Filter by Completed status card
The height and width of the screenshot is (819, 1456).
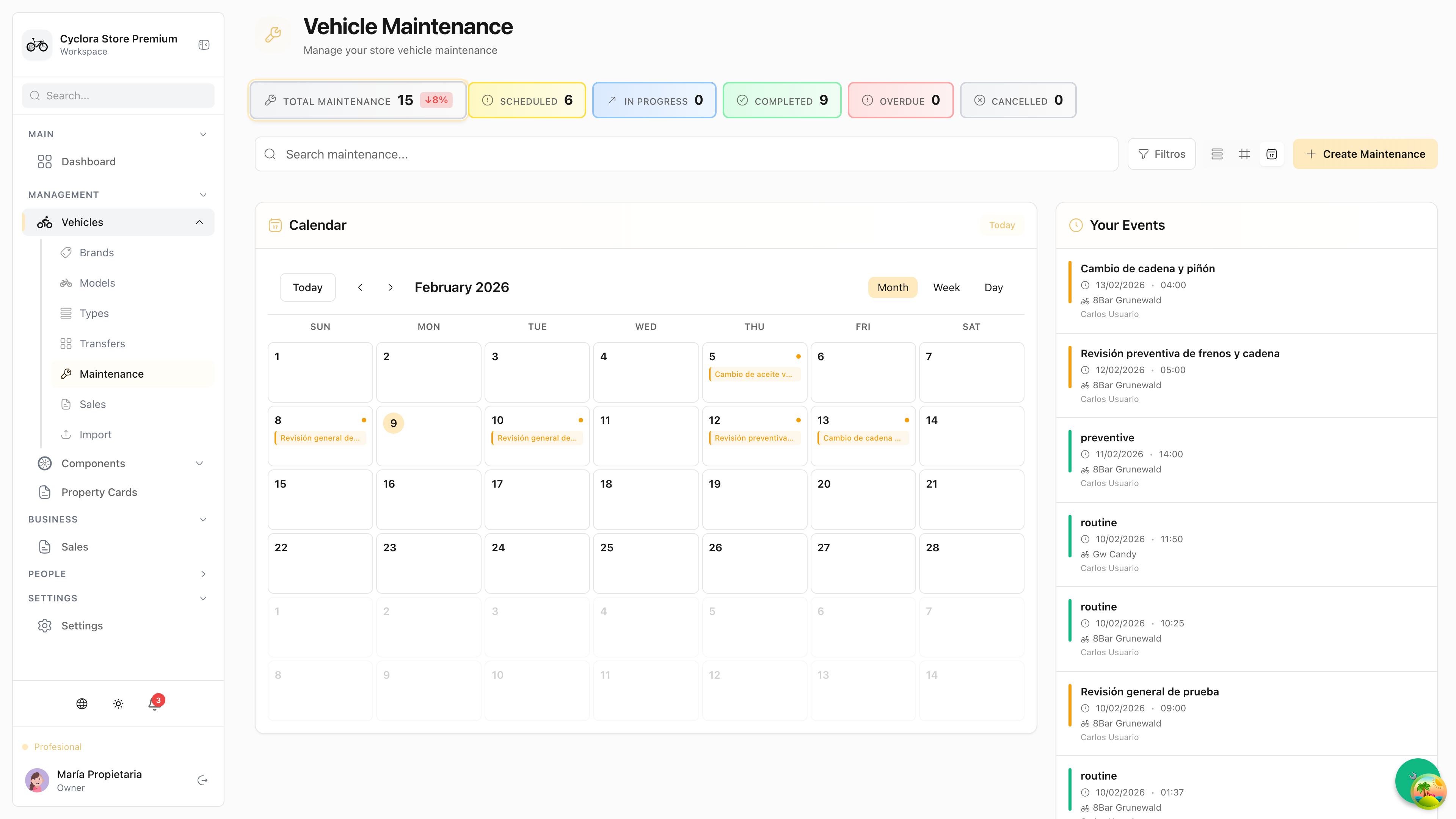coord(782,100)
